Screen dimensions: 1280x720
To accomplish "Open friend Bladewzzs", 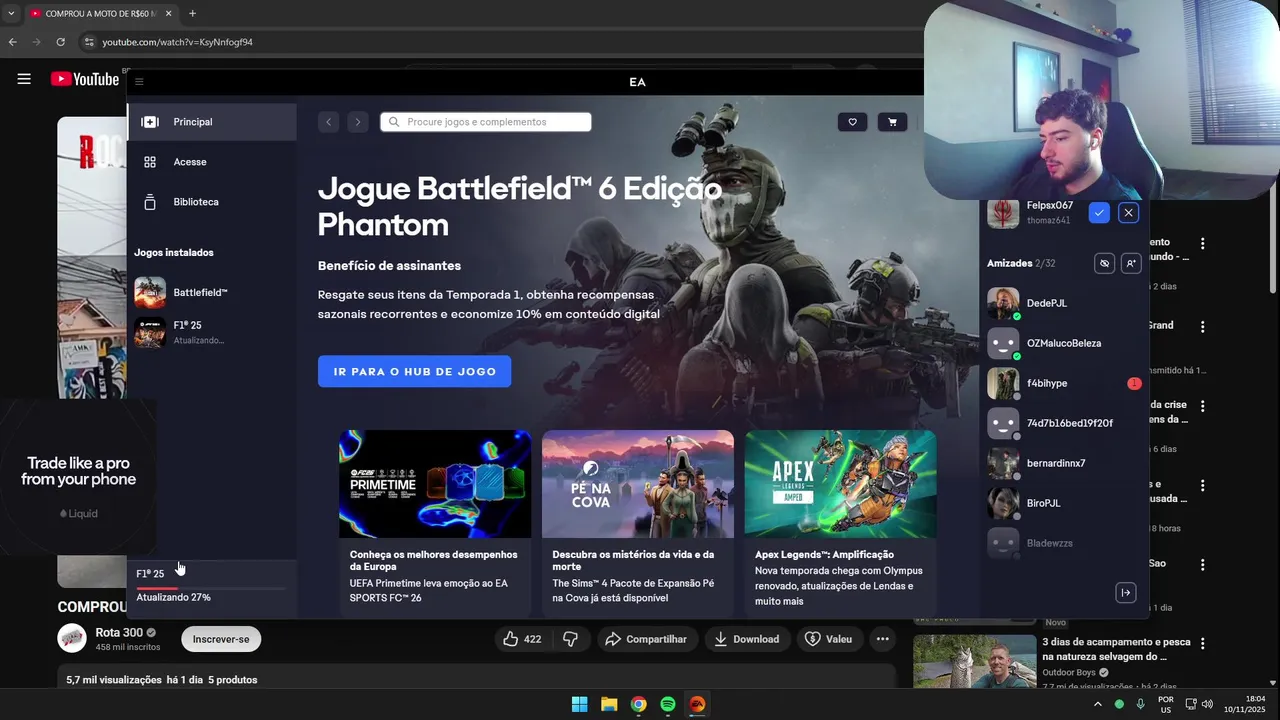I will (x=1064, y=543).
